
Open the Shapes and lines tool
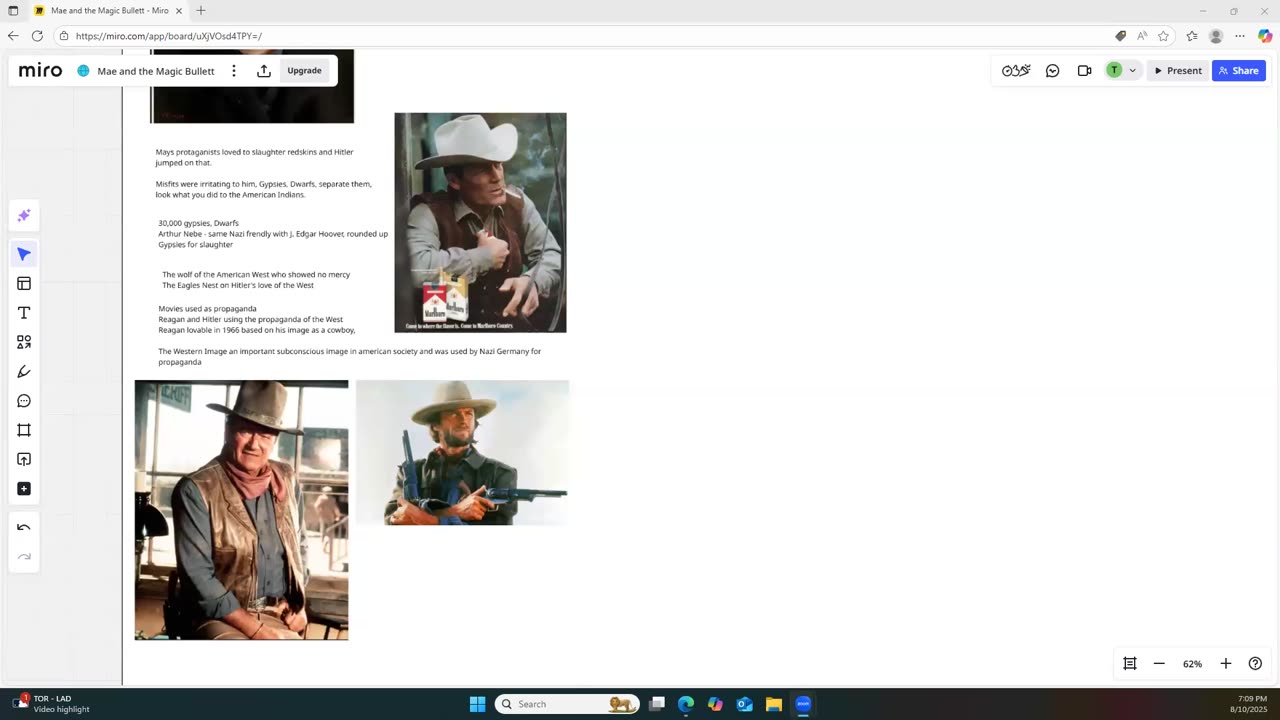click(24, 342)
